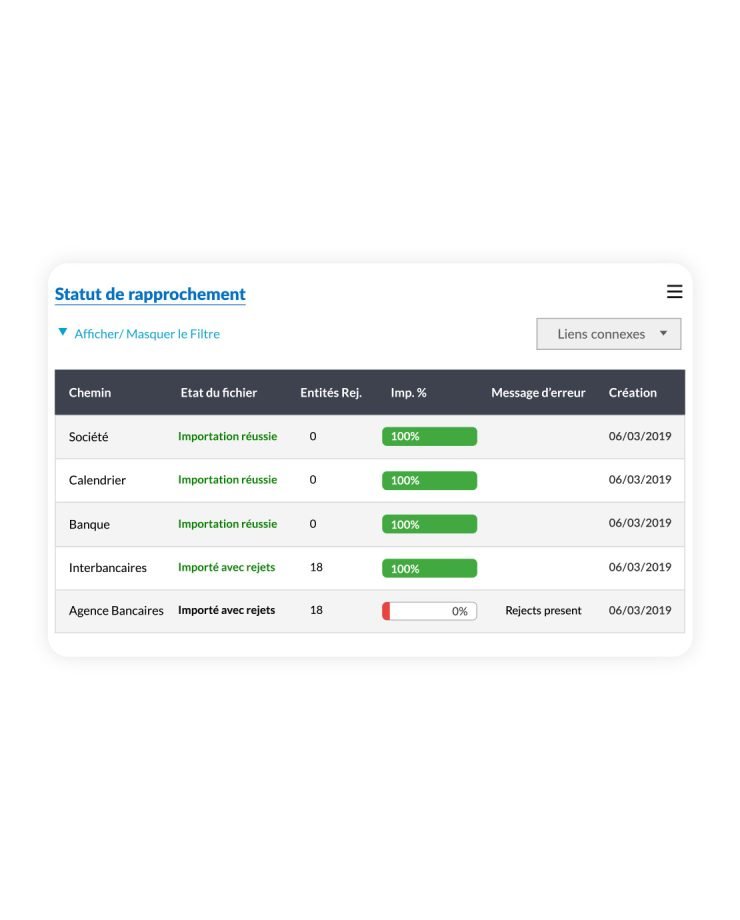Toggle the Afficher/ Masquer le Filtre link
The height and width of the screenshot is (920, 740).
pos(147,334)
